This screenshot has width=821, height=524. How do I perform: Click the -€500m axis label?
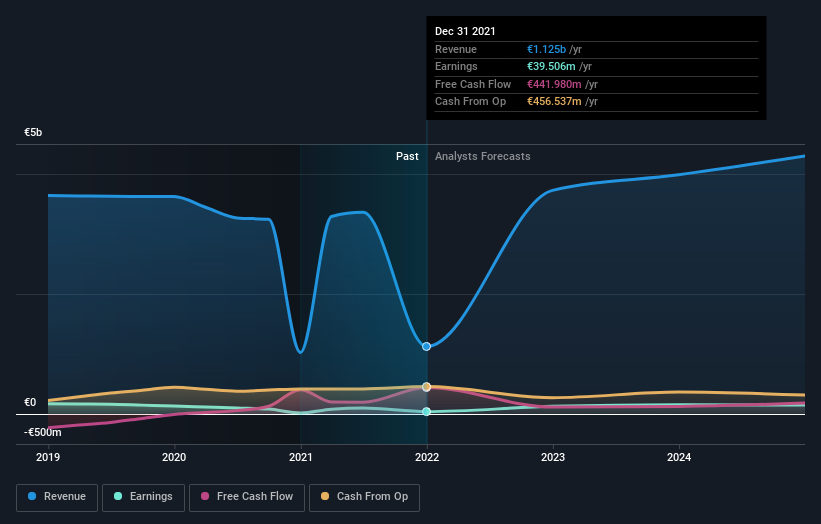(x=43, y=432)
